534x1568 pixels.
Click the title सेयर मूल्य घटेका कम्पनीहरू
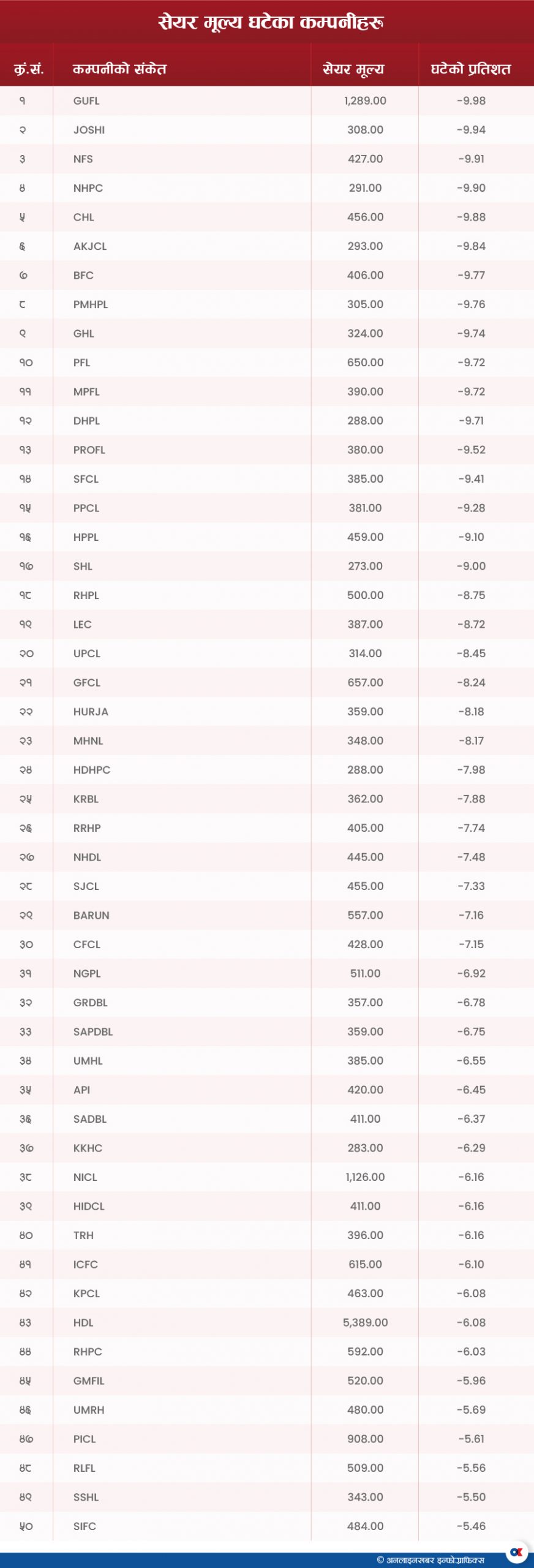click(x=271, y=23)
